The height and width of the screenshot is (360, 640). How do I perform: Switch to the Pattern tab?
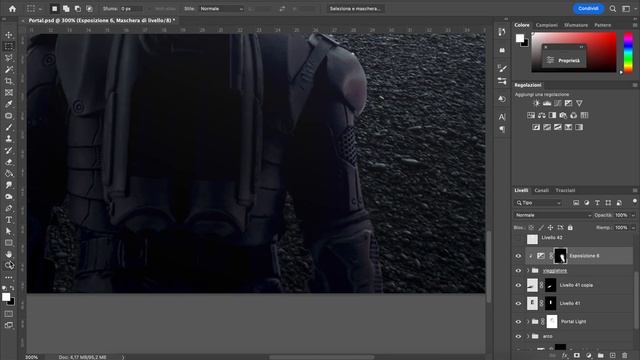click(x=602, y=25)
